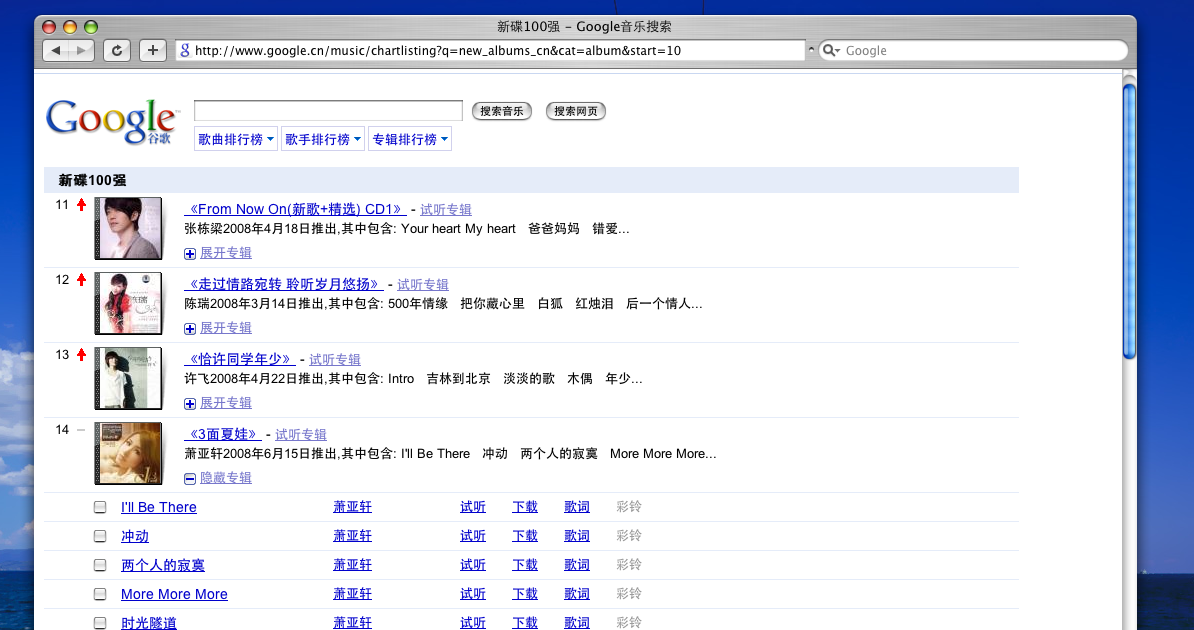Go forward with the browser forward arrow

[x=81, y=50]
